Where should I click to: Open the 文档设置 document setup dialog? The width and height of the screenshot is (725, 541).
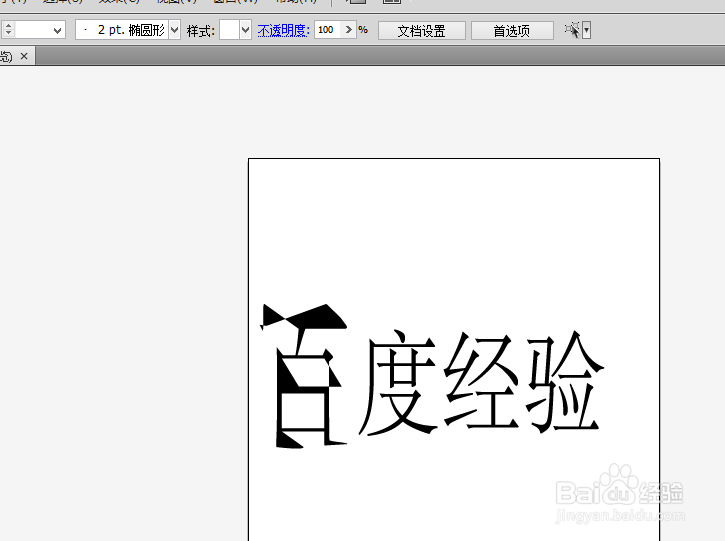(x=422, y=31)
